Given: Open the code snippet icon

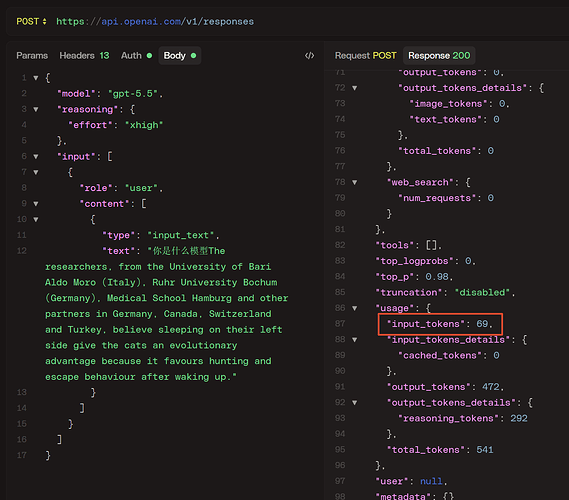Looking at the screenshot, I should tap(309, 56).
